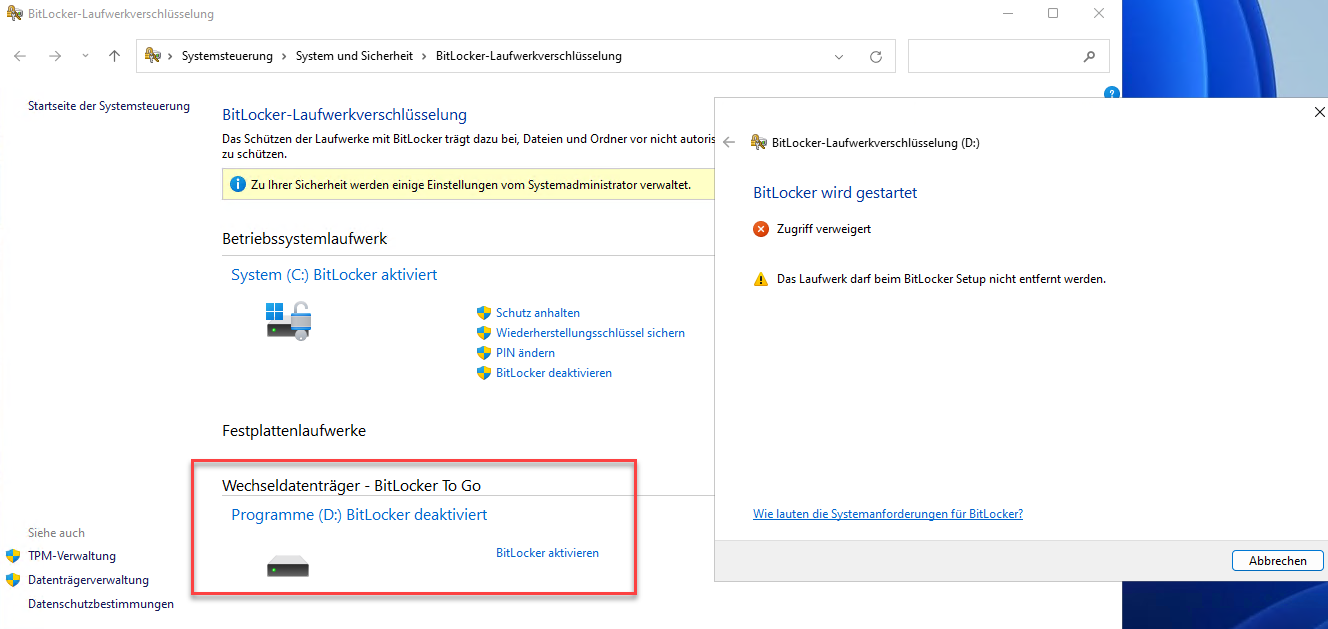Click BitLocker aktivieren for drive D

547,553
